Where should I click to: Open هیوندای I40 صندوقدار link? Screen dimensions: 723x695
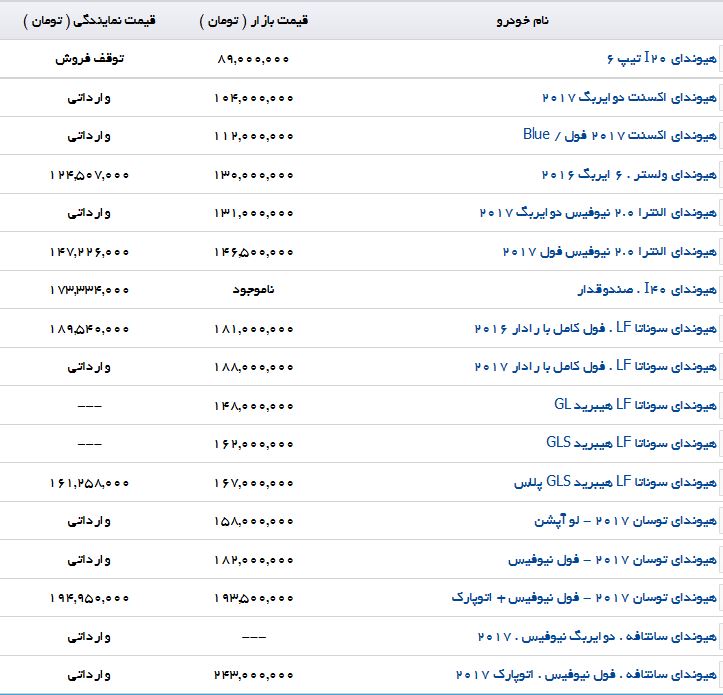[647, 289]
